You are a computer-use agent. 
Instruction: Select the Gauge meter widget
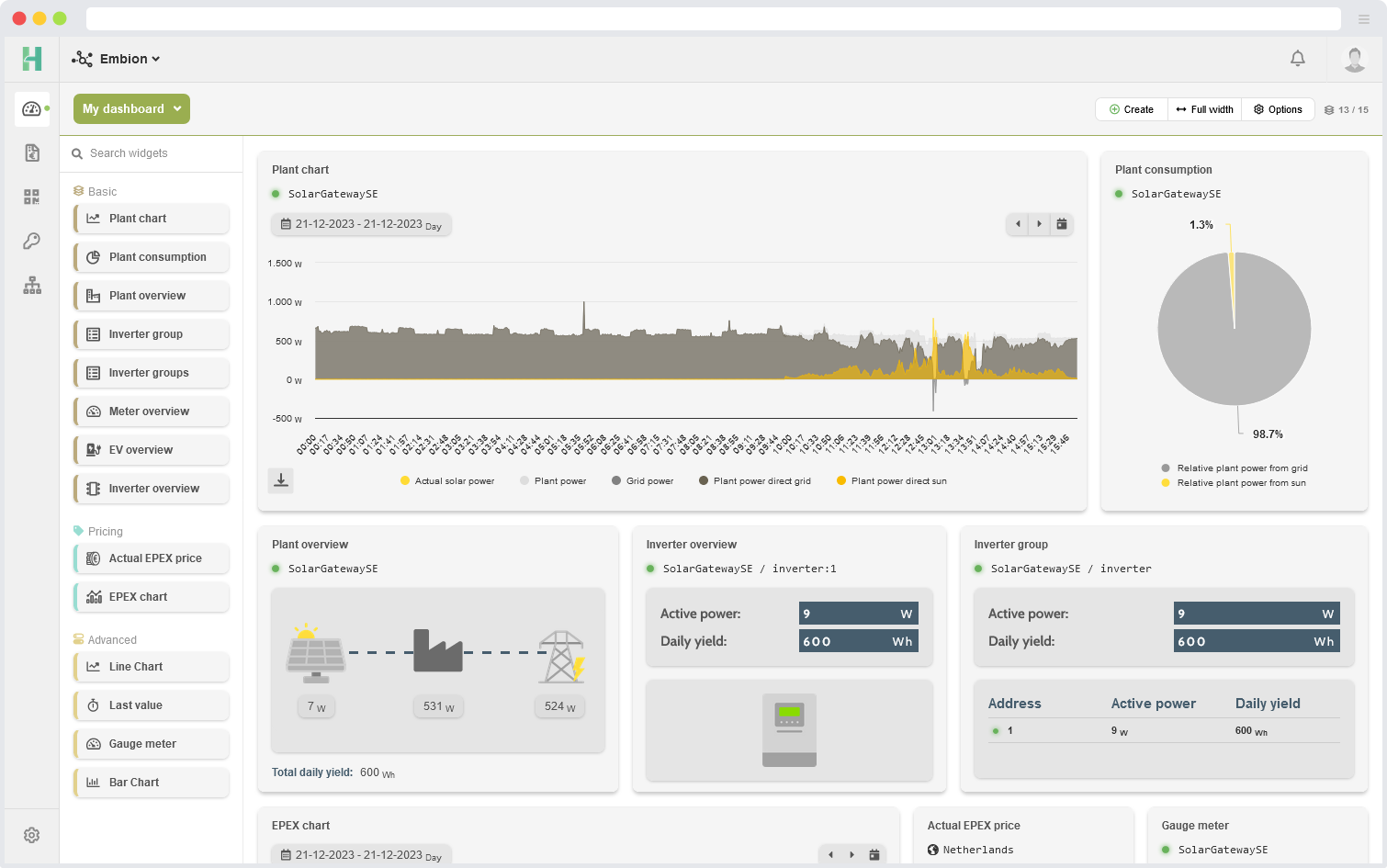[x=152, y=744]
